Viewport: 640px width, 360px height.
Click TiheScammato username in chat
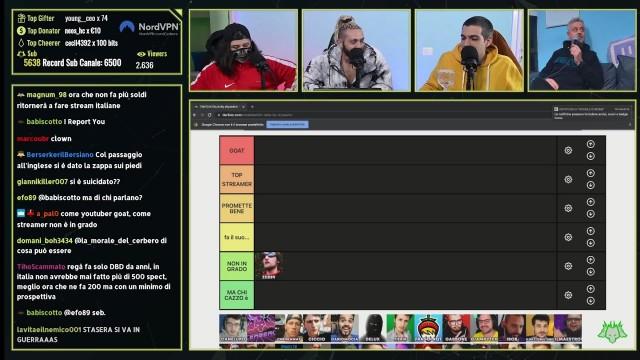[41, 267]
